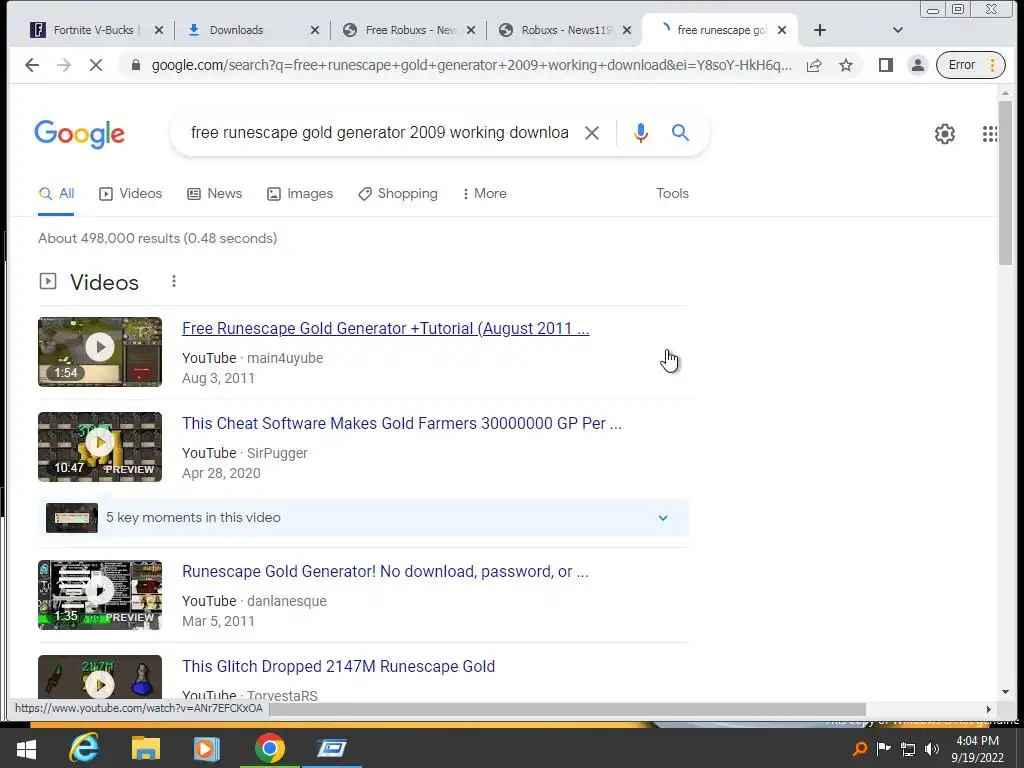Open the More filters dropdown

pyautogui.click(x=484, y=193)
